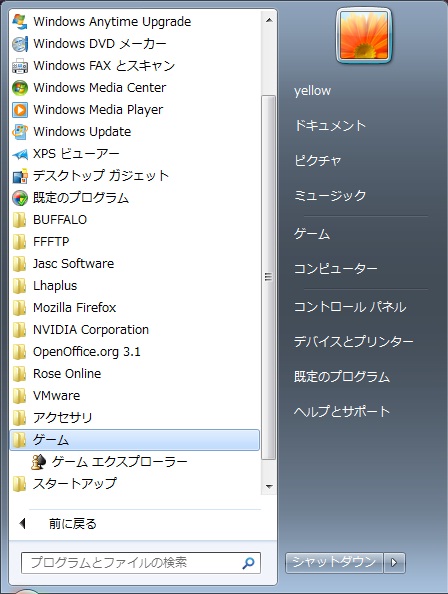Open コンピューター in right pane
Viewport: 448px width, 594px height.
pyautogui.click(x=336, y=269)
